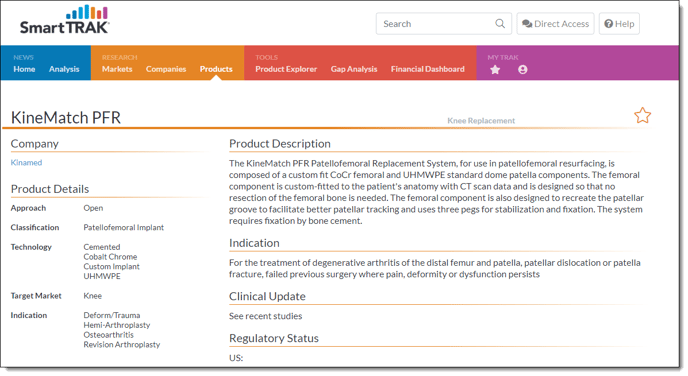This screenshot has height=376, width=688.
Task: Click the Knee Replacement label
Action: (481, 121)
